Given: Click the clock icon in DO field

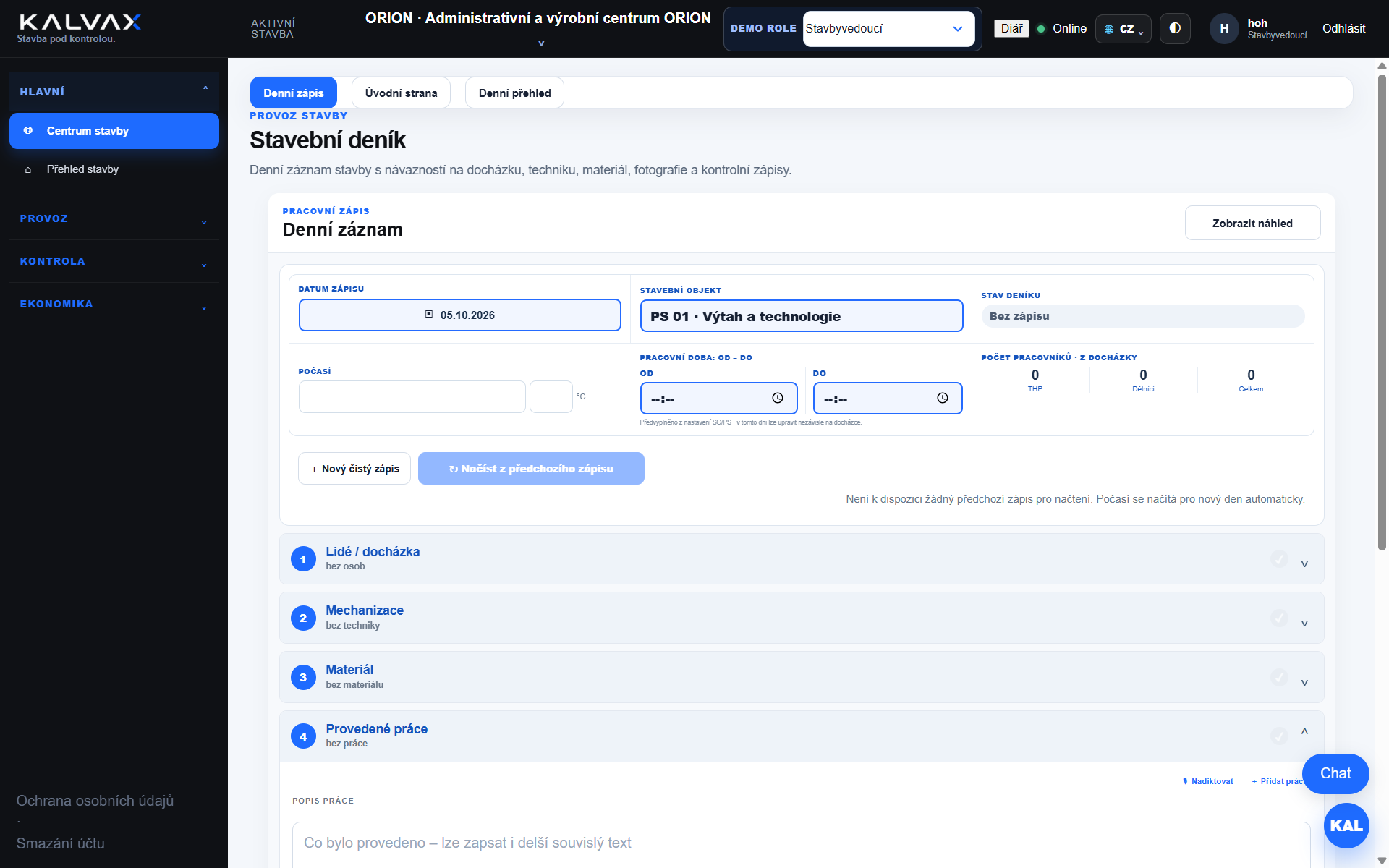Looking at the screenshot, I should tap(943, 398).
